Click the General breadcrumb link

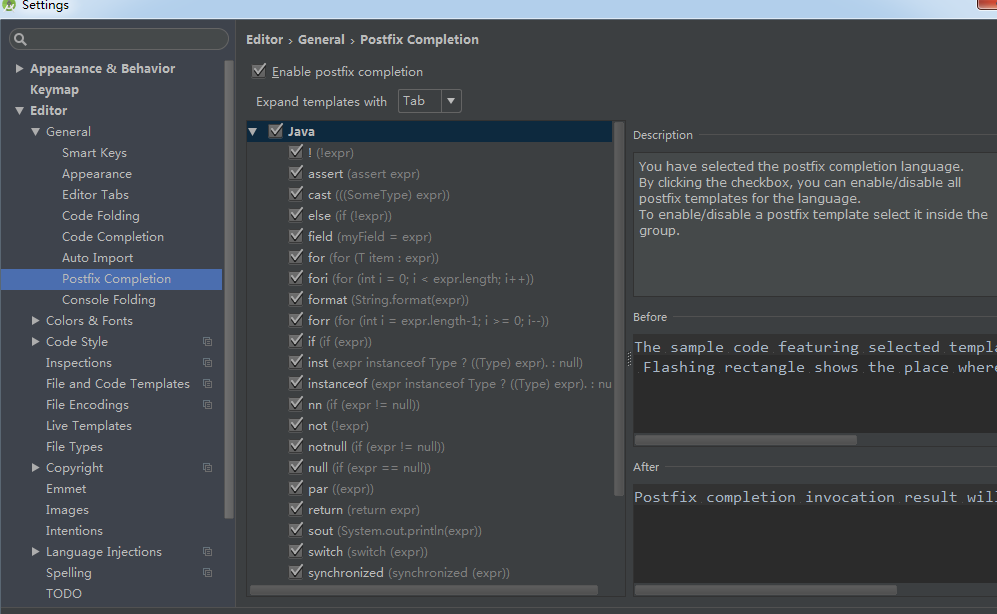(321, 39)
